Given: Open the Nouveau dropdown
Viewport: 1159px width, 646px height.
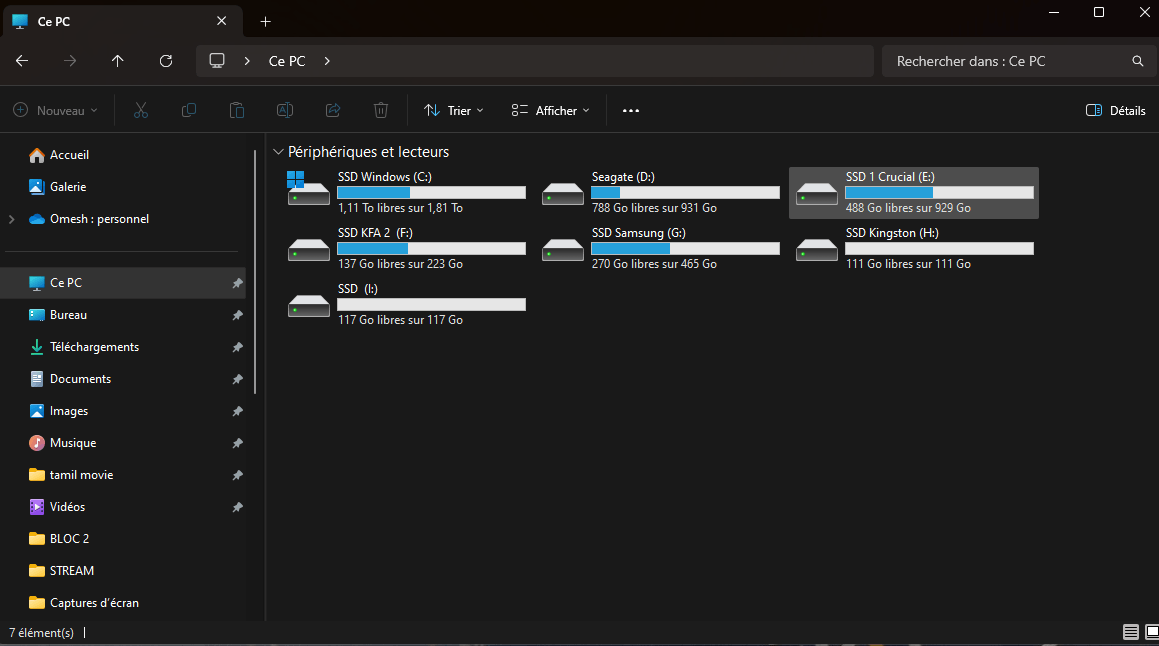Looking at the screenshot, I should click(x=55, y=110).
